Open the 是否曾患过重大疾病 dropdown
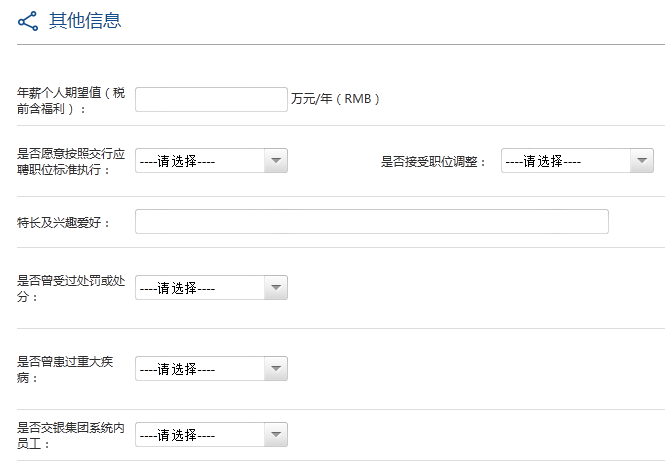The height and width of the screenshot is (463, 665). (x=211, y=368)
